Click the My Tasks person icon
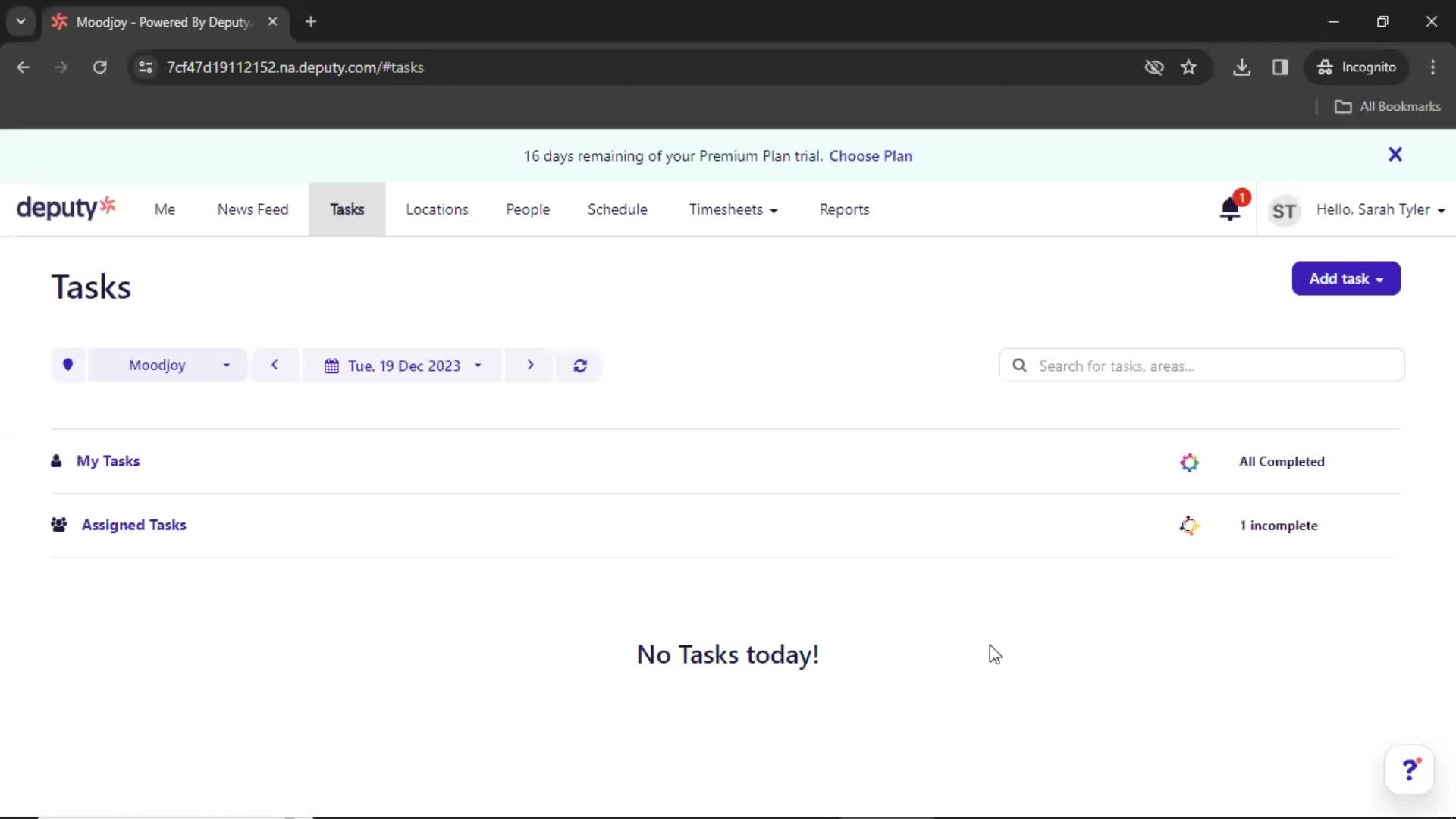The image size is (1456, 819). [x=56, y=461]
